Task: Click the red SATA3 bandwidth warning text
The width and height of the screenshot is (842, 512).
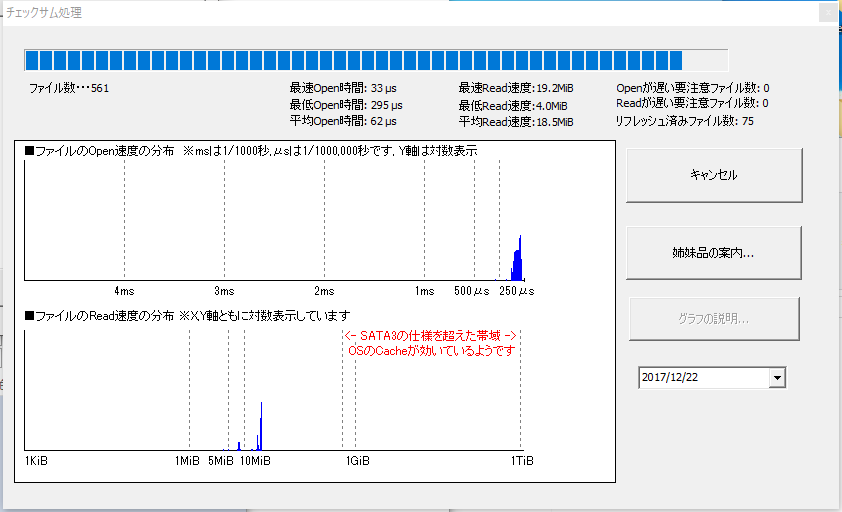Action: [430, 344]
